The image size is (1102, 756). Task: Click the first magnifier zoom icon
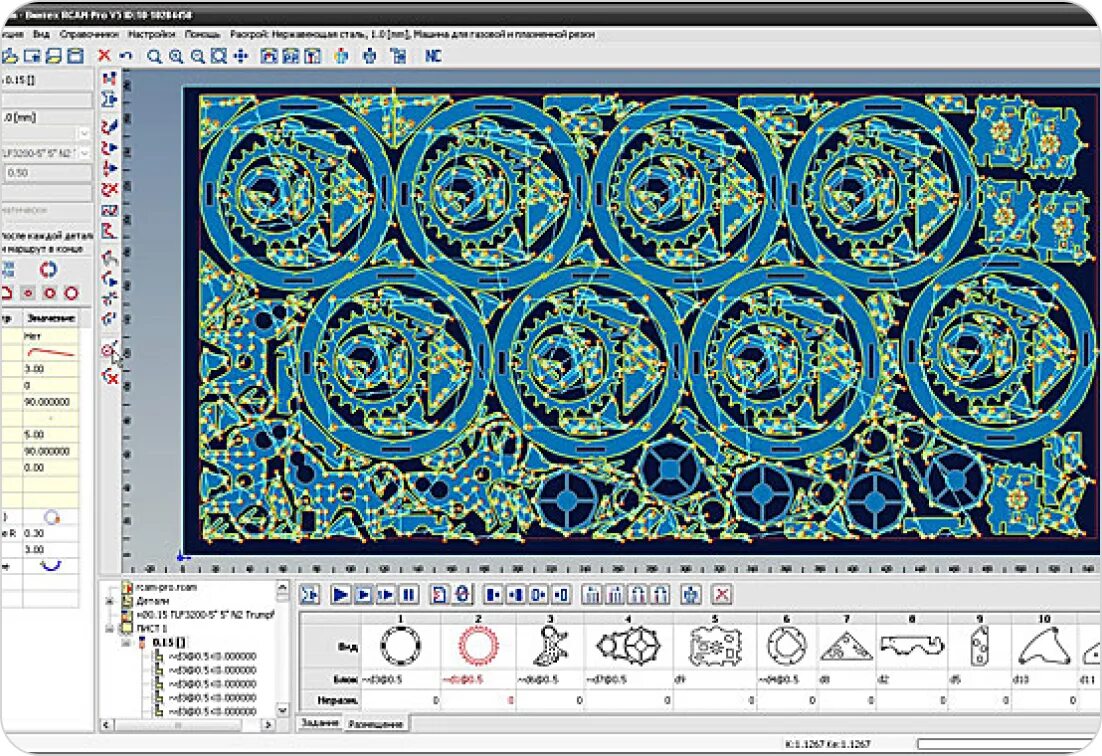pyautogui.click(x=154, y=56)
